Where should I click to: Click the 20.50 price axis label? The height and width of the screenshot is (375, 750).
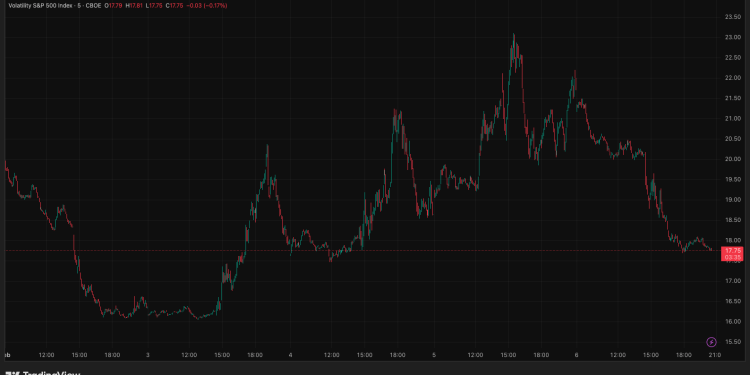(x=733, y=139)
